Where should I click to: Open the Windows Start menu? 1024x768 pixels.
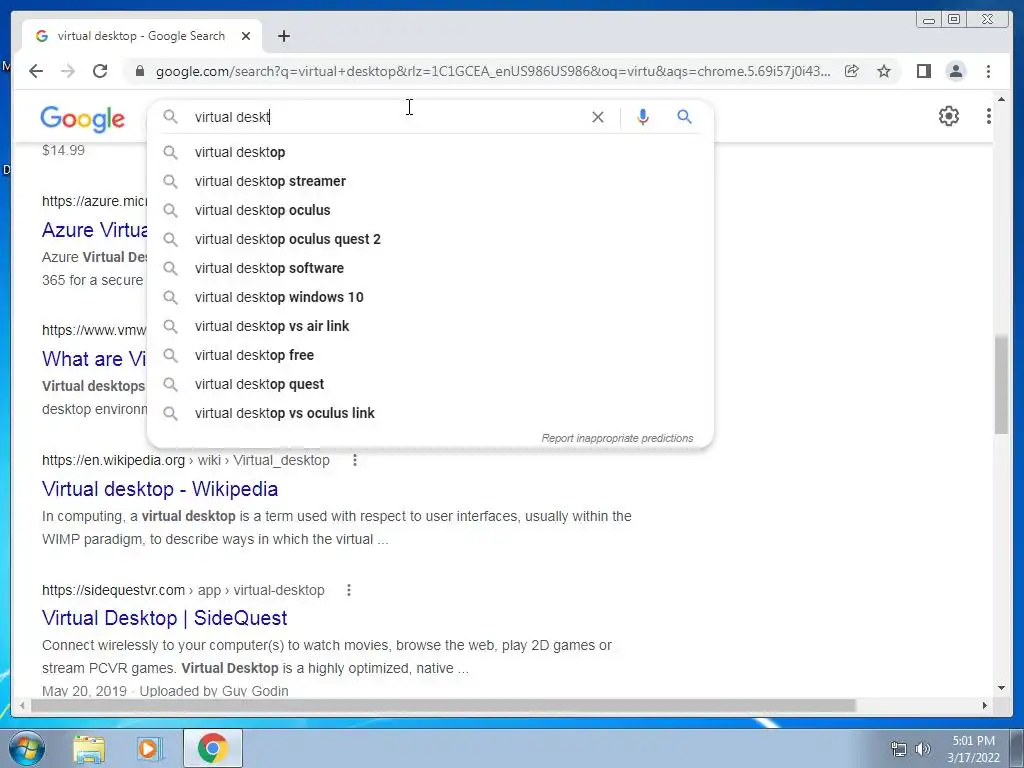click(x=27, y=748)
